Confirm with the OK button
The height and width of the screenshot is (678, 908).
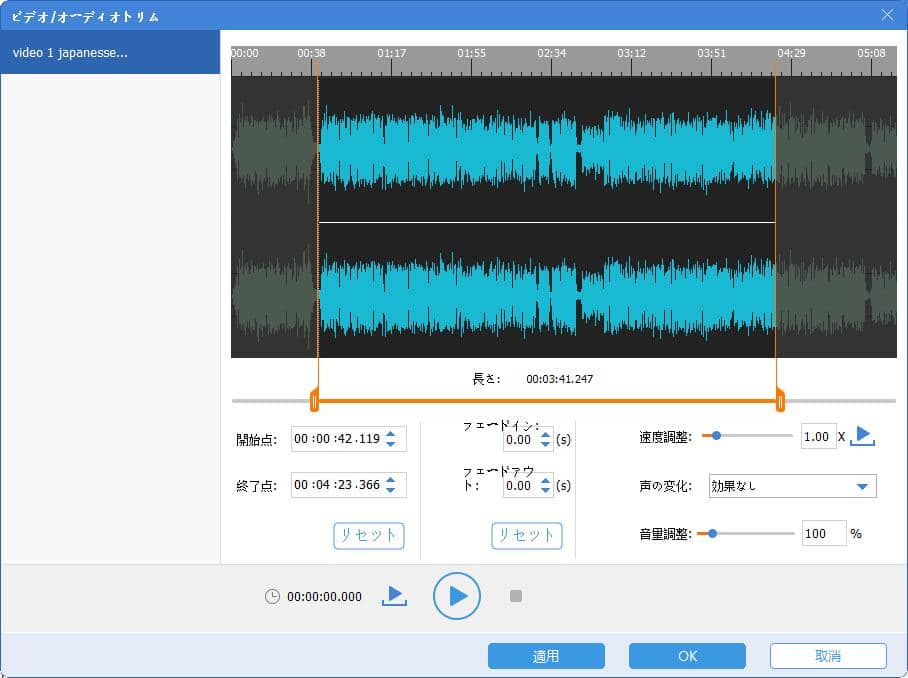[687, 656]
